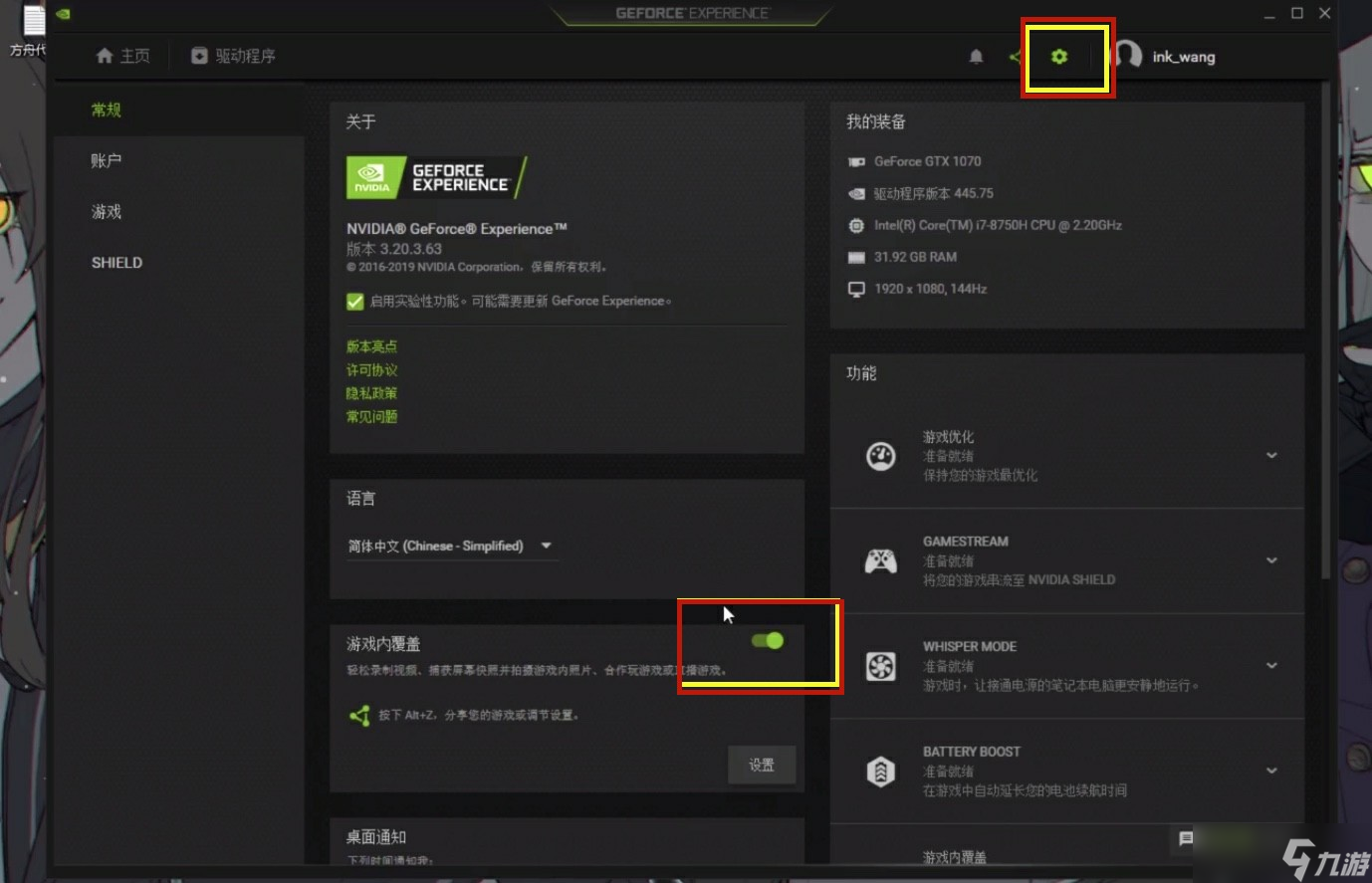Open the 账户 account settings tab
The width and height of the screenshot is (1372, 883).
pos(107,160)
